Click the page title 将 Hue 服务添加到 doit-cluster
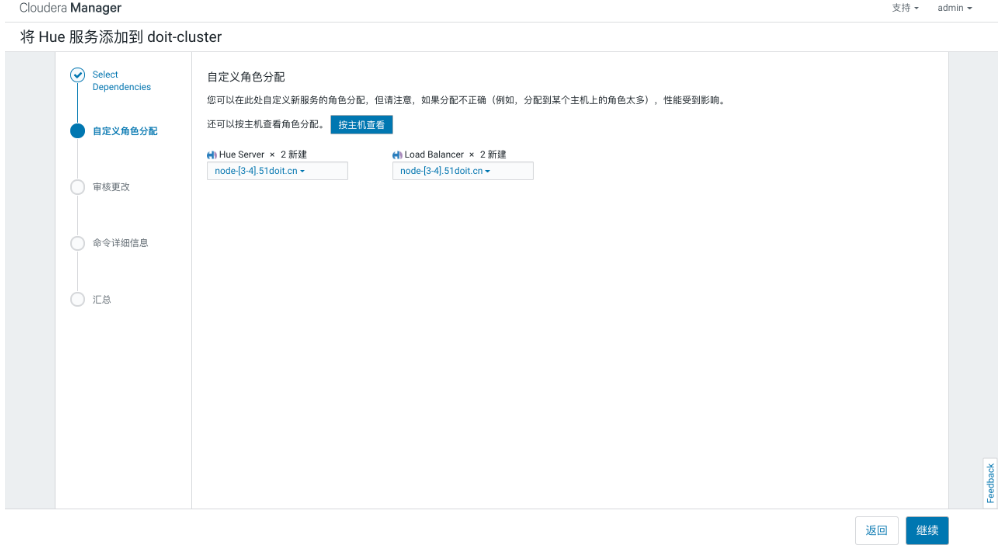Image resolution: width=1005 pixels, height=551 pixels. point(121,37)
